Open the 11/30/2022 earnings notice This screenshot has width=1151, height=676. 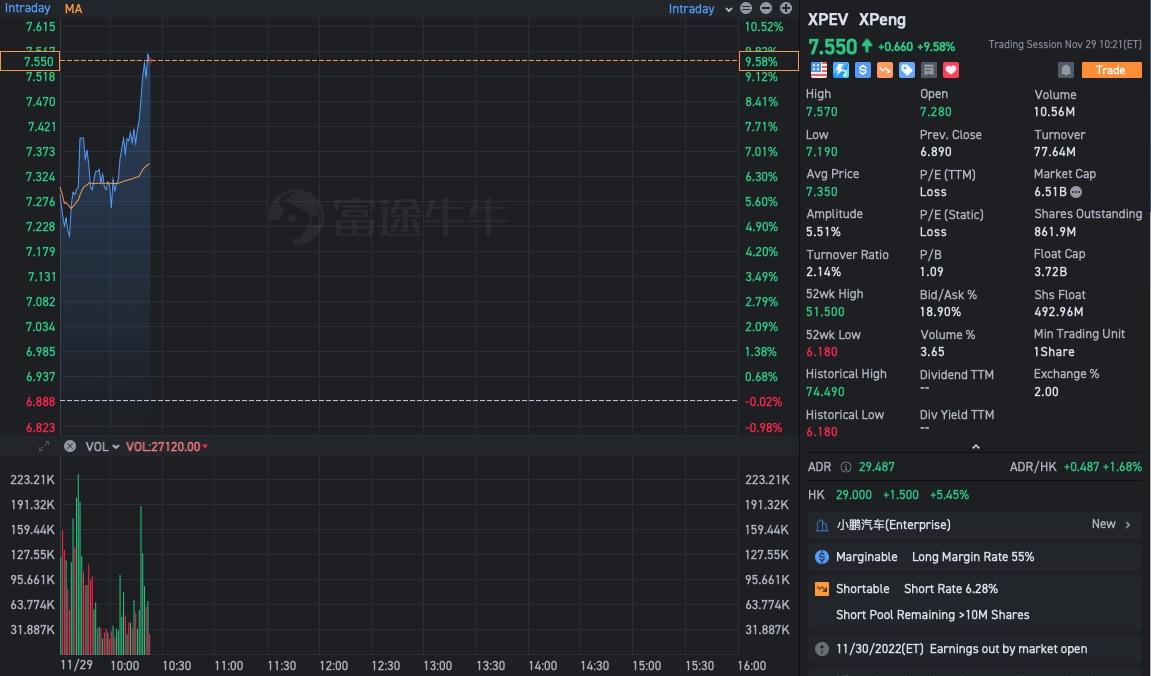point(975,649)
